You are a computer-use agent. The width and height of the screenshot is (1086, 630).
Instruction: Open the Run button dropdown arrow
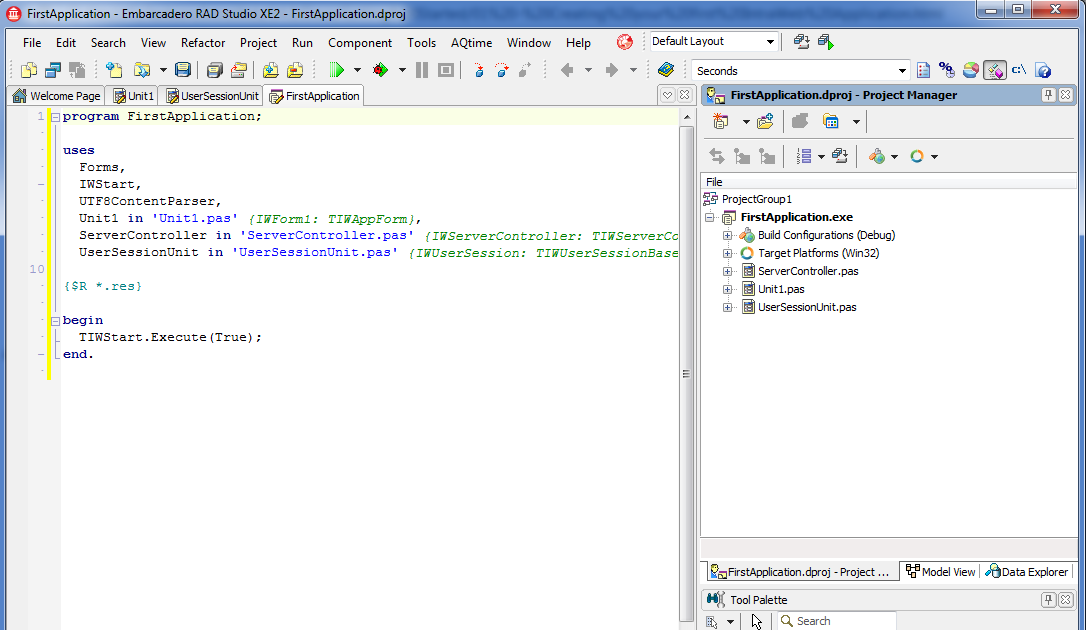[357, 70]
